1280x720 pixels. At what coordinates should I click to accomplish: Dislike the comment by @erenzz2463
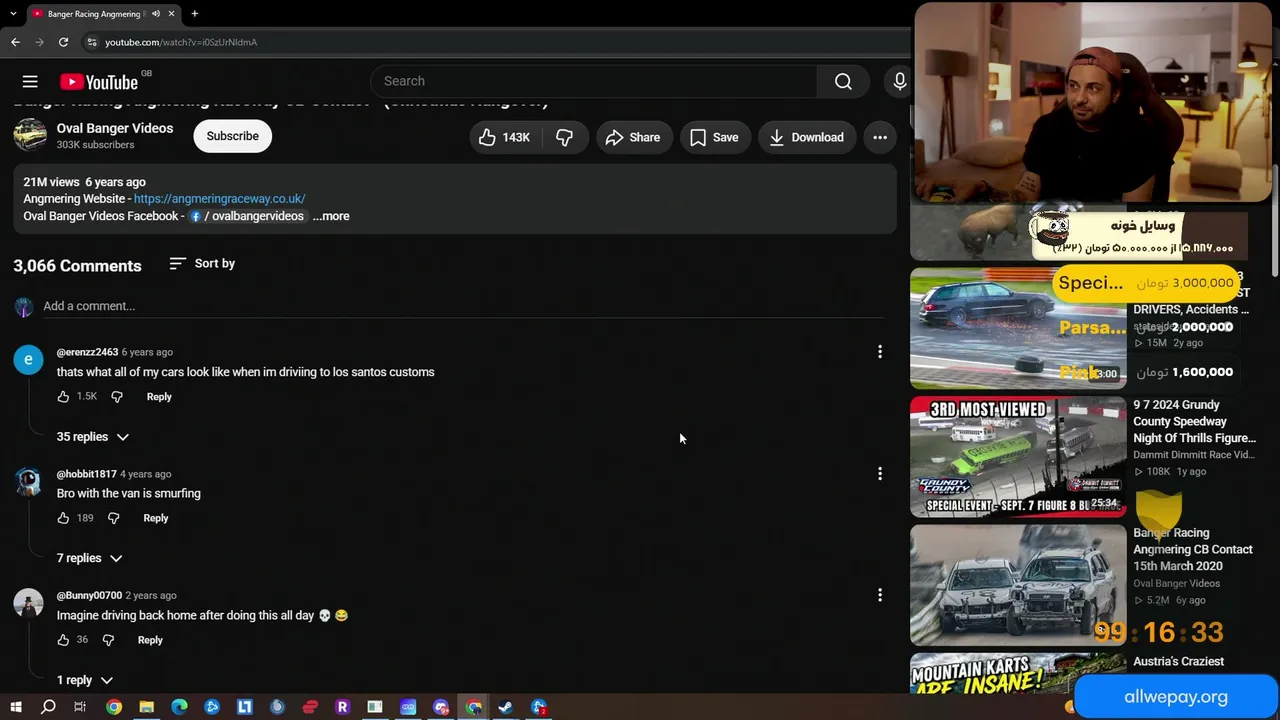coord(117,397)
